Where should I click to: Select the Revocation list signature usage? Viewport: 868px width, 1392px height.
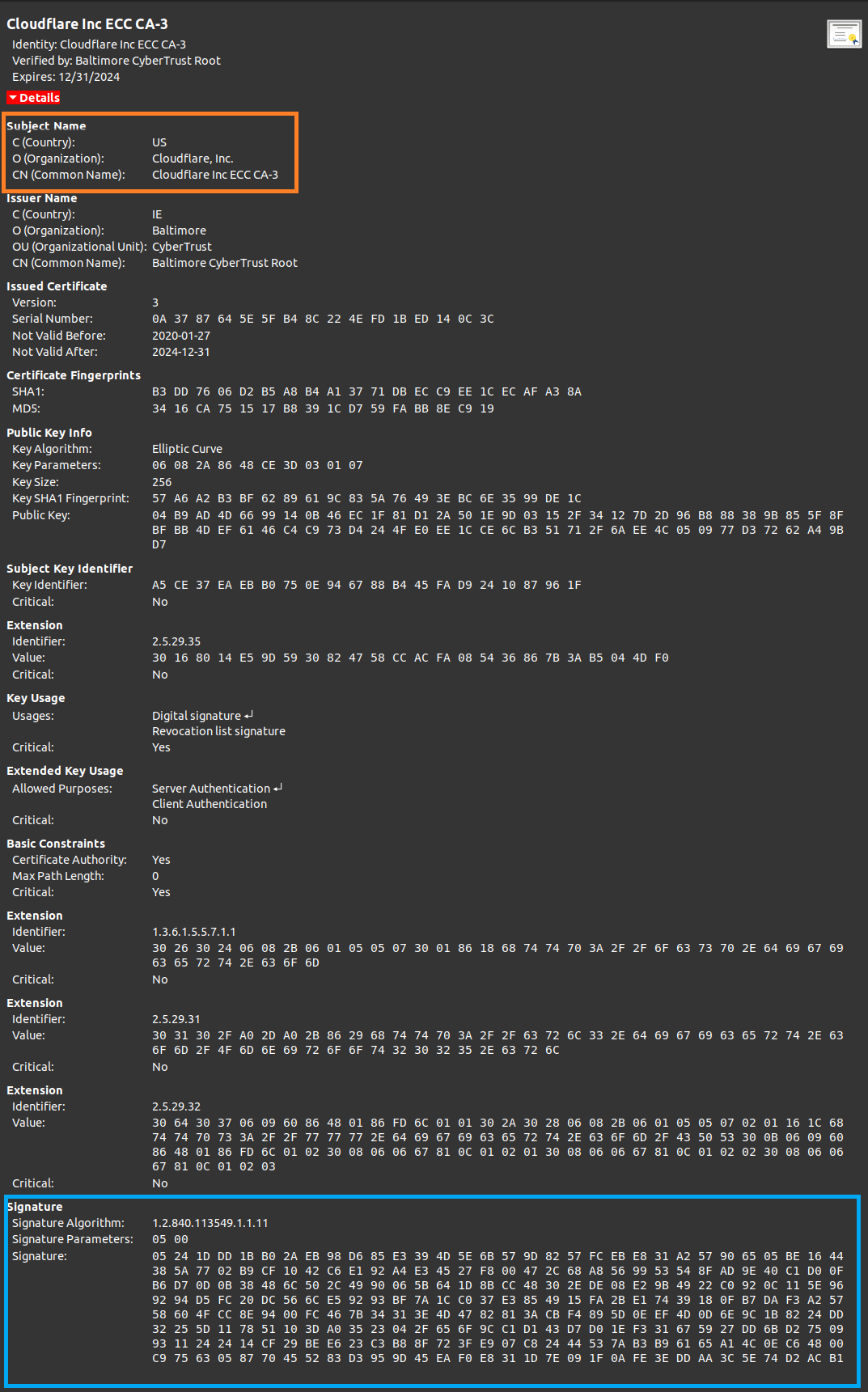(x=218, y=731)
